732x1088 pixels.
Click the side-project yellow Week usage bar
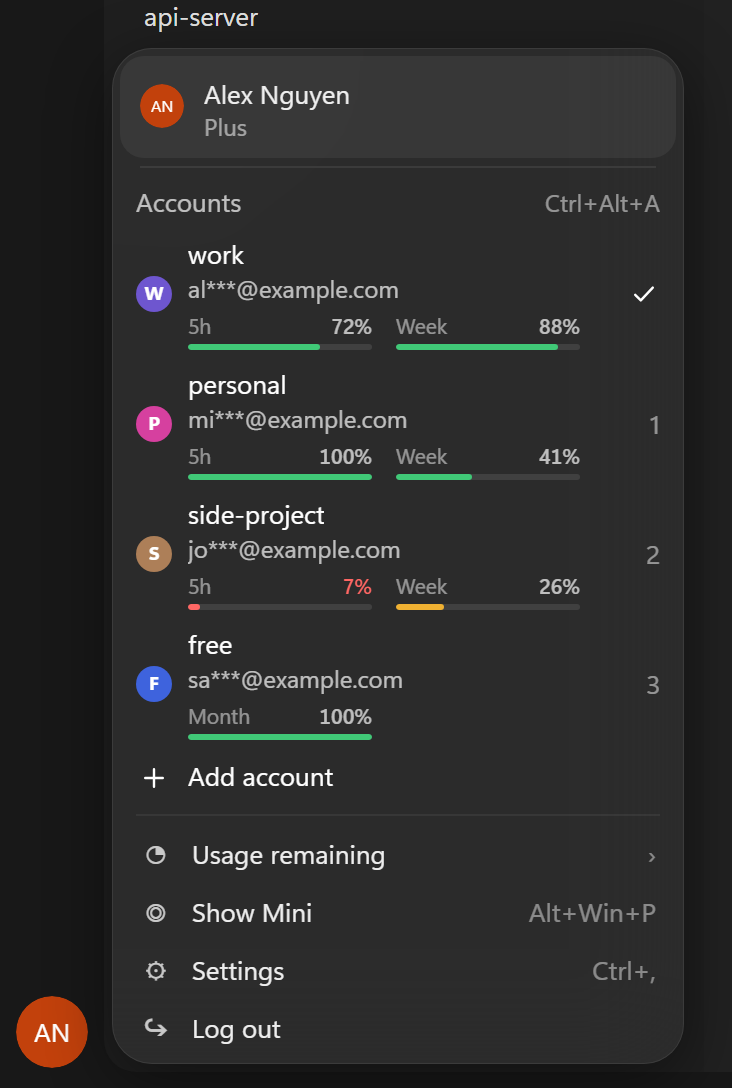[x=488, y=606]
